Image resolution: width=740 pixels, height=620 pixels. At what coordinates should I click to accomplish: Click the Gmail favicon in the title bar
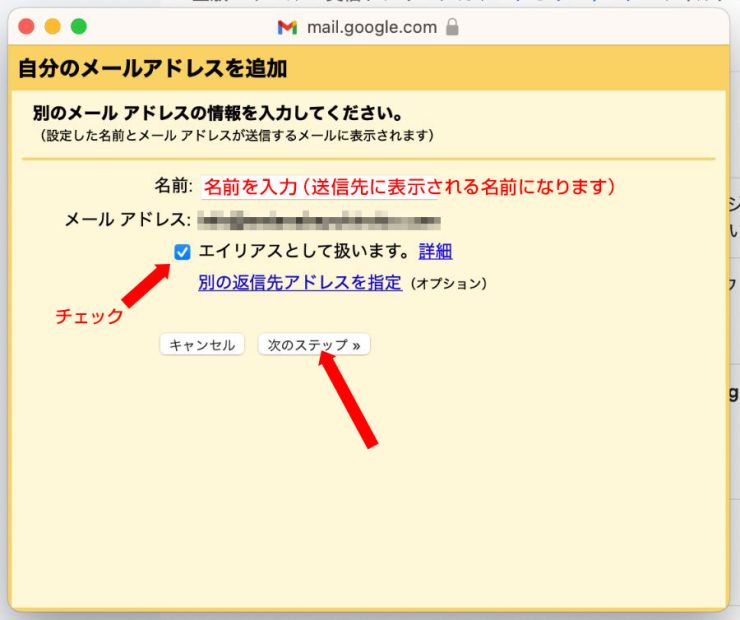(287, 27)
